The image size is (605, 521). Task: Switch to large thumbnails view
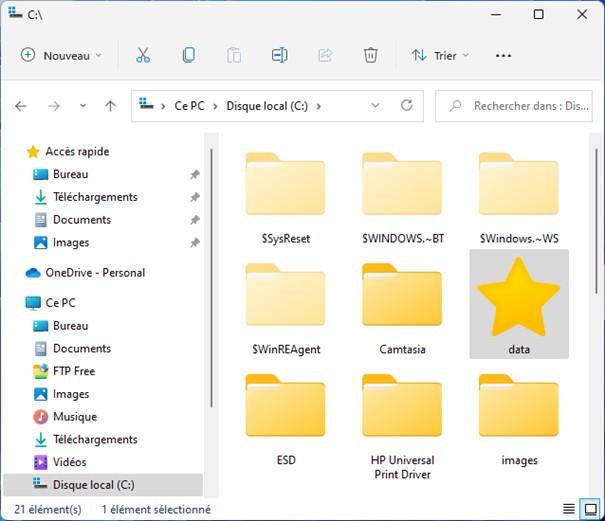click(590, 510)
